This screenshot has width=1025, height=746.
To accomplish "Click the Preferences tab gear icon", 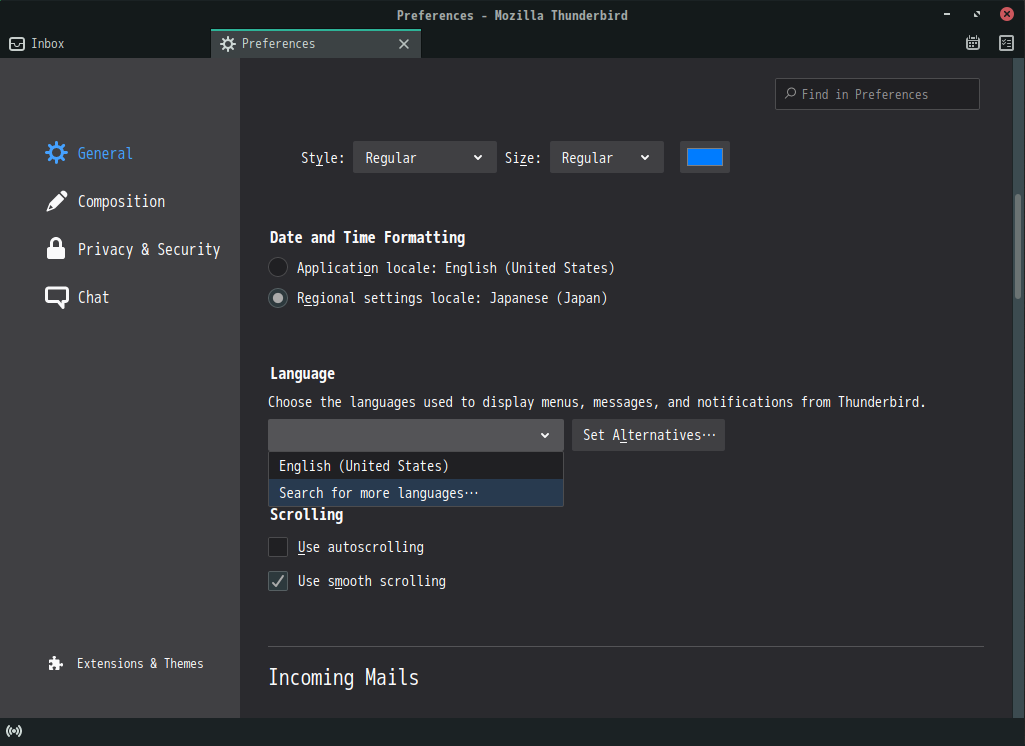I will (x=227, y=44).
